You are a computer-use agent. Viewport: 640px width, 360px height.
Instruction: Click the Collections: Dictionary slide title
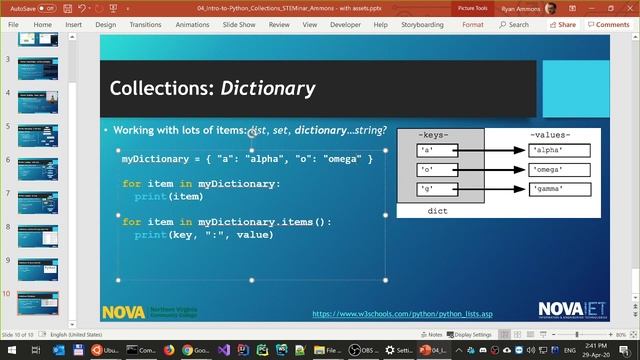point(212,88)
